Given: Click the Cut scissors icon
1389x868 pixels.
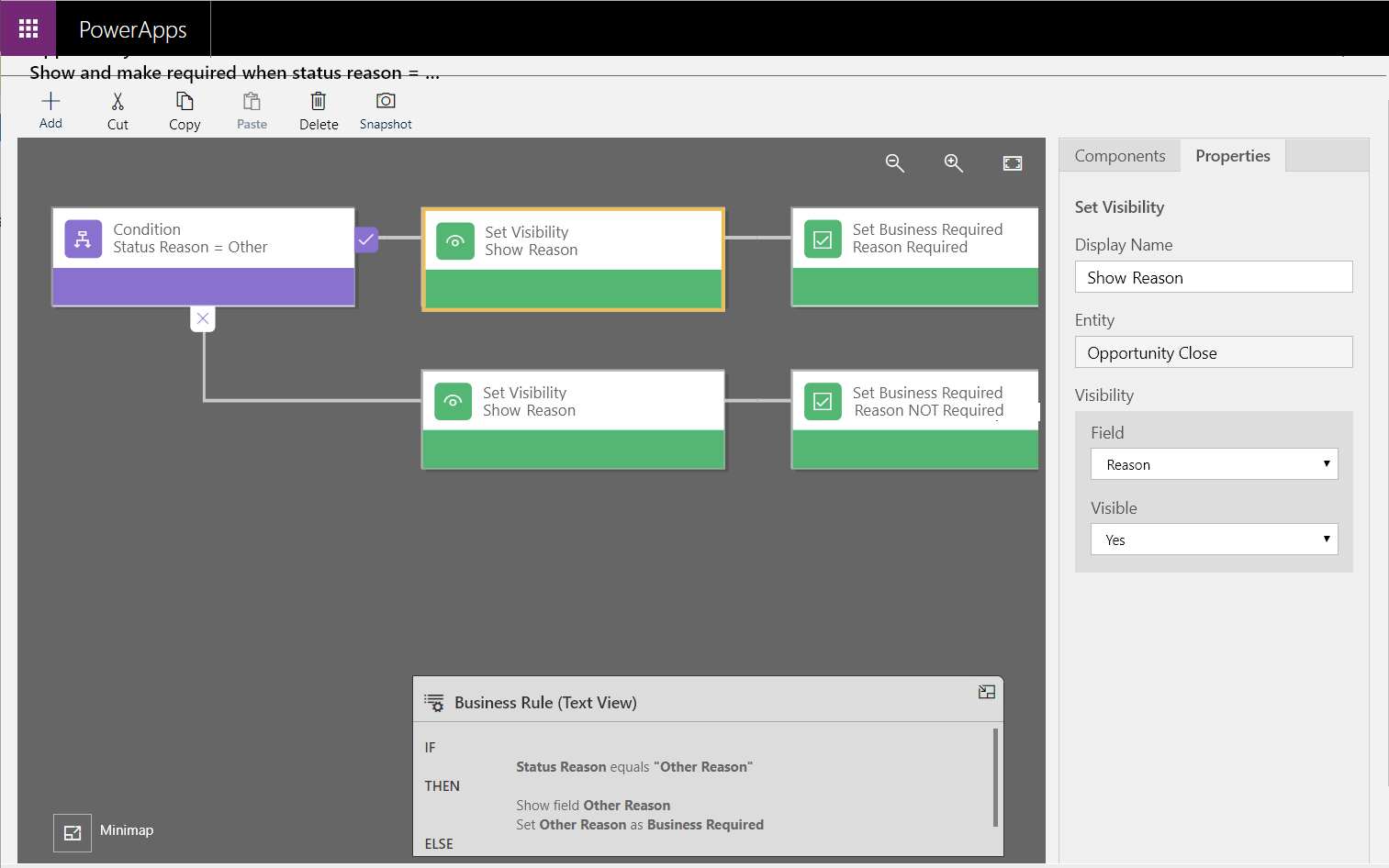Looking at the screenshot, I should click(118, 102).
